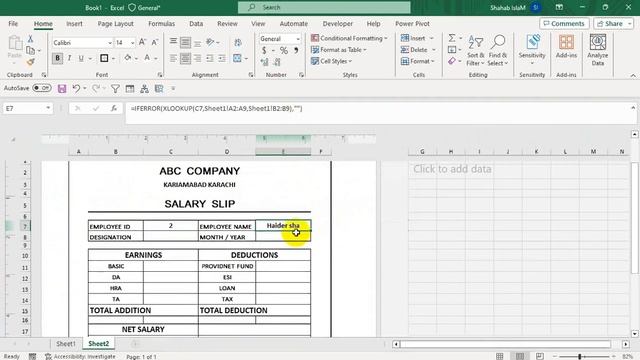The height and width of the screenshot is (360, 640).
Task: Click the Format Painter brush icon
Action: (30, 62)
